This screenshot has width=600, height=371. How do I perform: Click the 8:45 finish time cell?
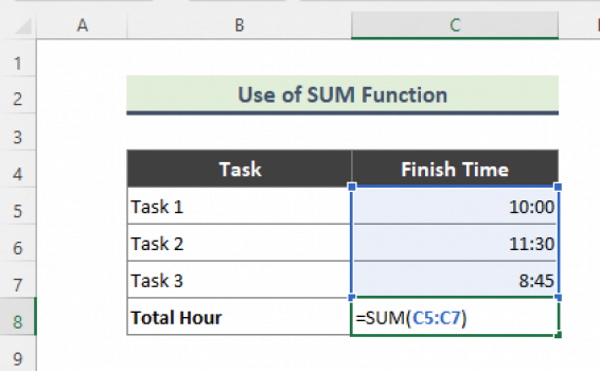pyautogui.click(x=455, y=280)
